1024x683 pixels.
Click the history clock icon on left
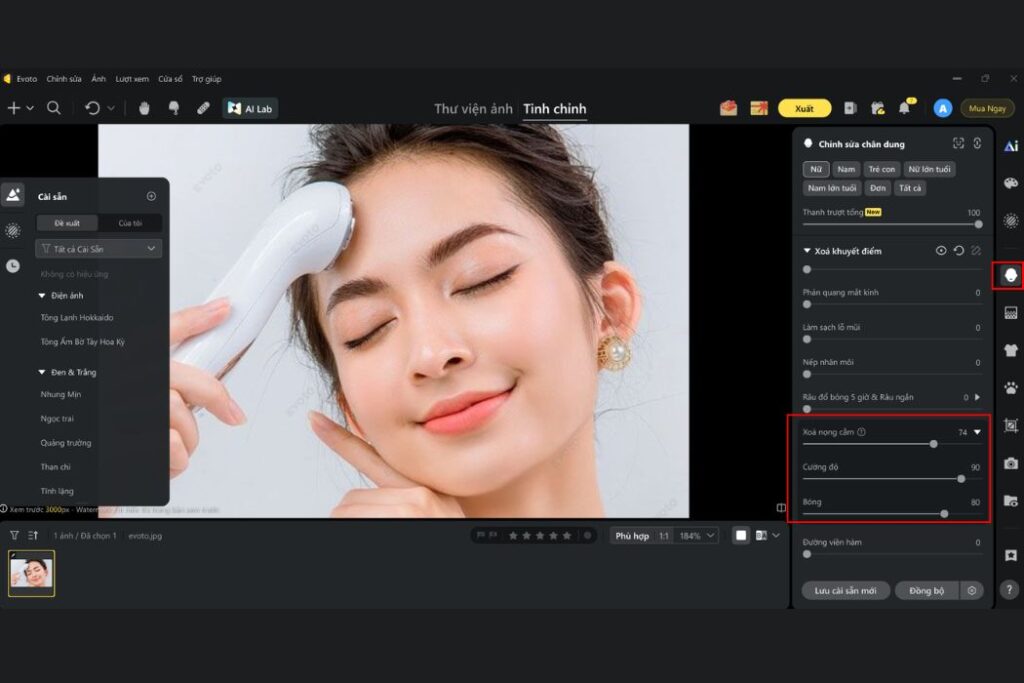tap(13, 266)
